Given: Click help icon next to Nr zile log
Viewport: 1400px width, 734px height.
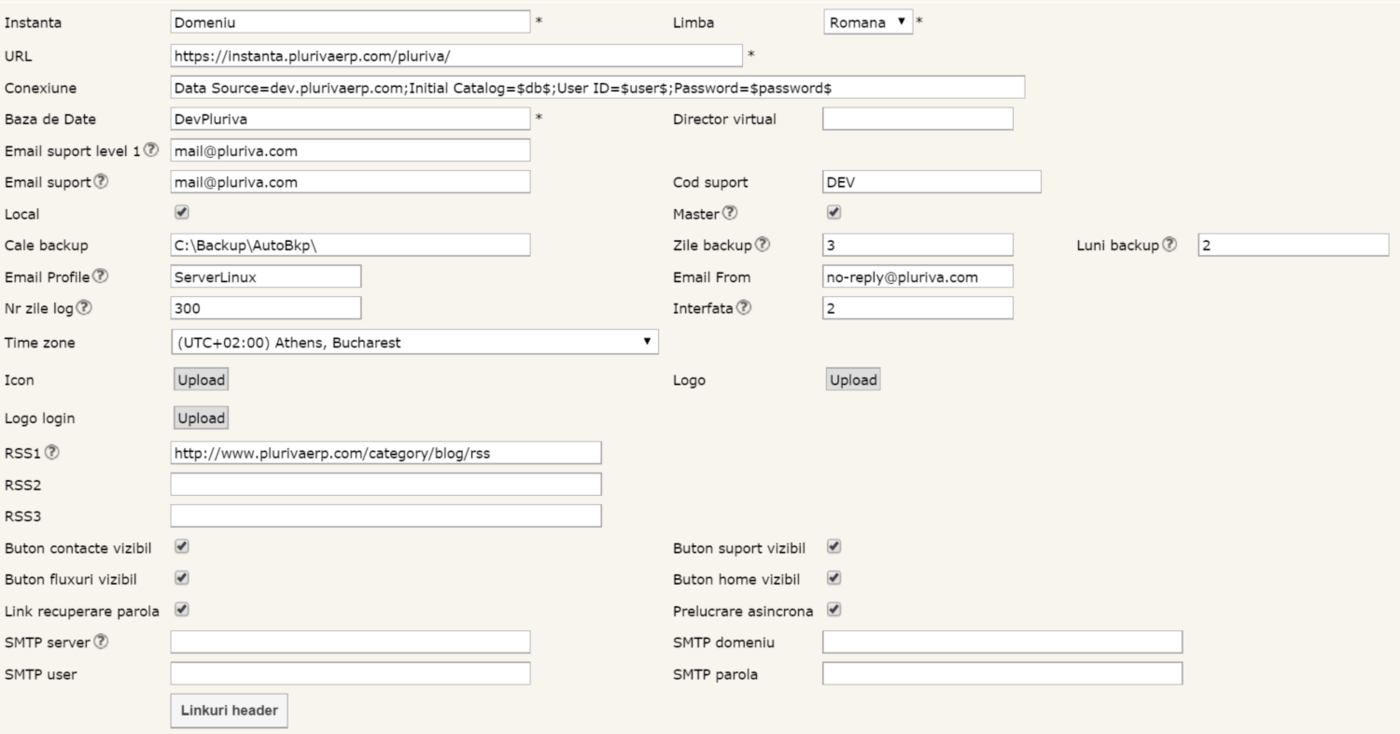Looking at the screenshot, I should (85, 309).
